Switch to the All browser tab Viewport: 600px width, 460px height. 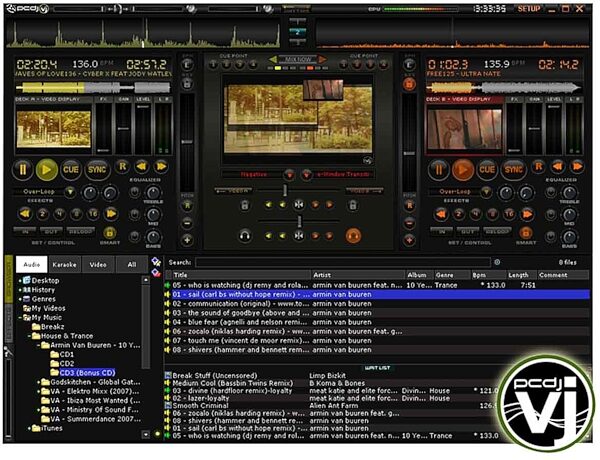pos(132,264)
